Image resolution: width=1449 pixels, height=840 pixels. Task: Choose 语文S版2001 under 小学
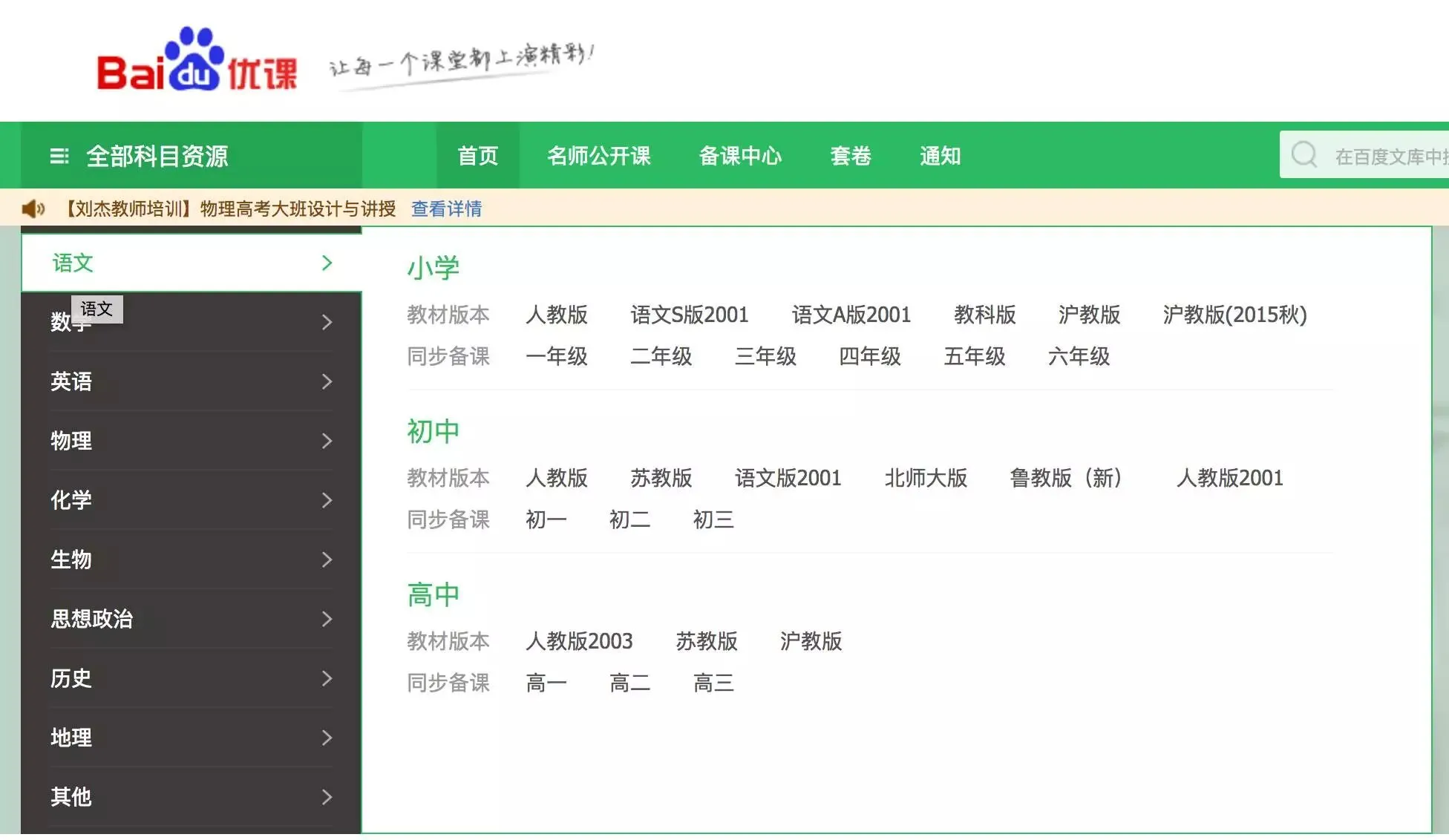[689, 315]
